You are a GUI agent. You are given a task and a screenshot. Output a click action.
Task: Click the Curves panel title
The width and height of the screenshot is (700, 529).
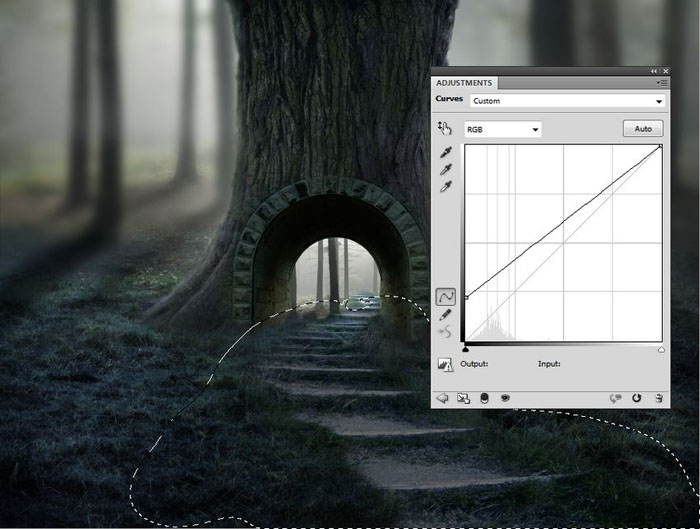coord(449,99)
